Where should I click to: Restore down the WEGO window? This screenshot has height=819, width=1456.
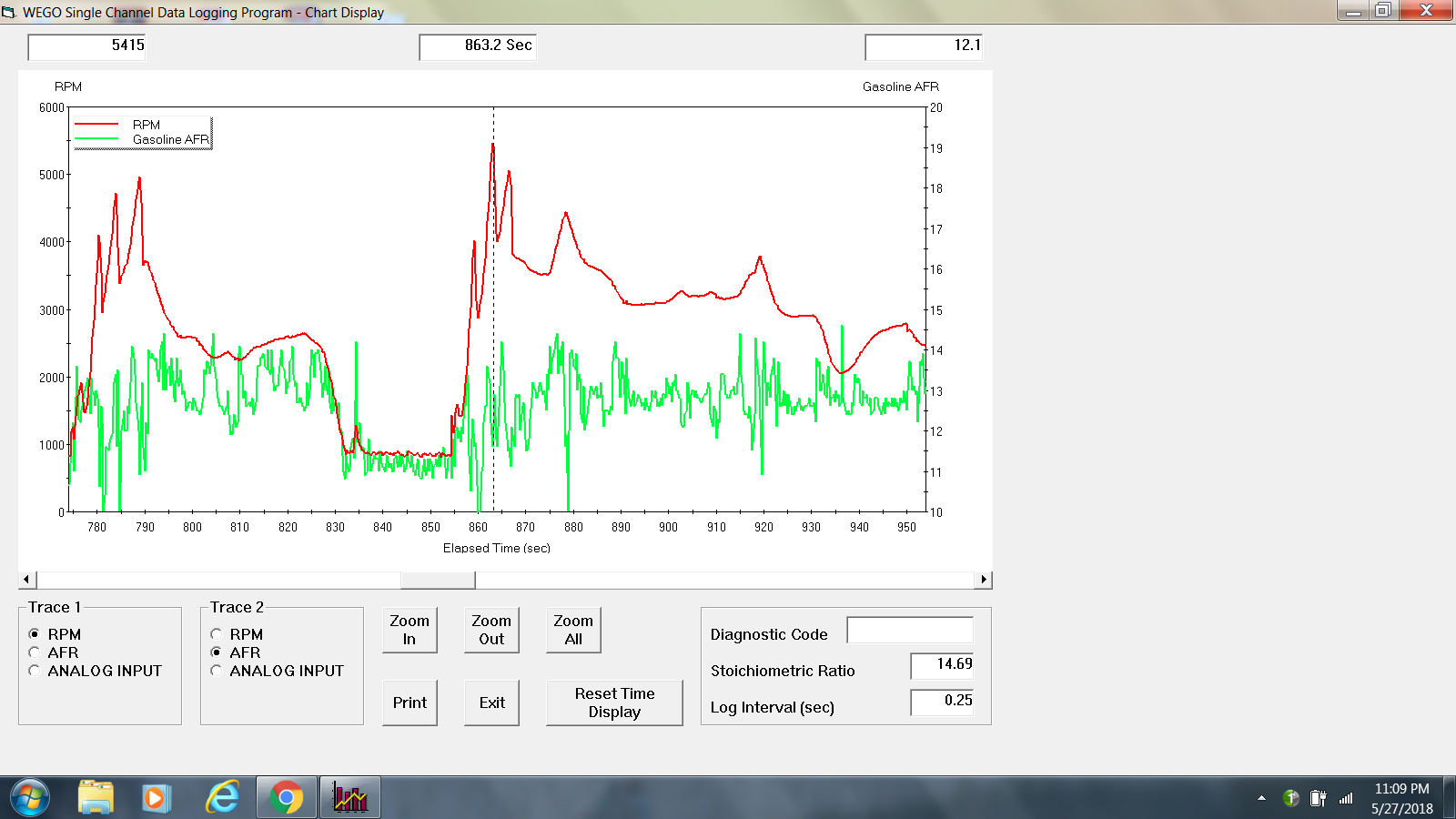(x=1382, y=10)
